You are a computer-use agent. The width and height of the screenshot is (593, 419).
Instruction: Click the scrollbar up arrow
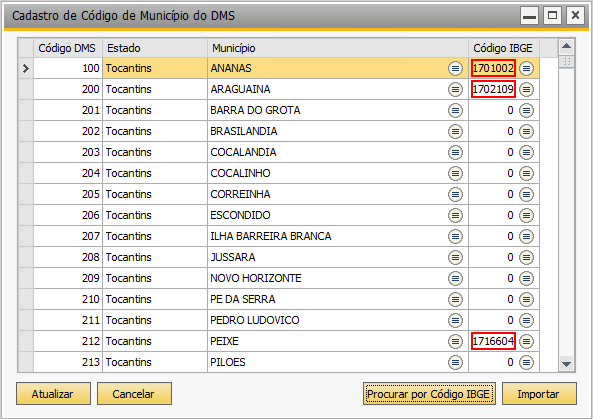coord(566,47)
